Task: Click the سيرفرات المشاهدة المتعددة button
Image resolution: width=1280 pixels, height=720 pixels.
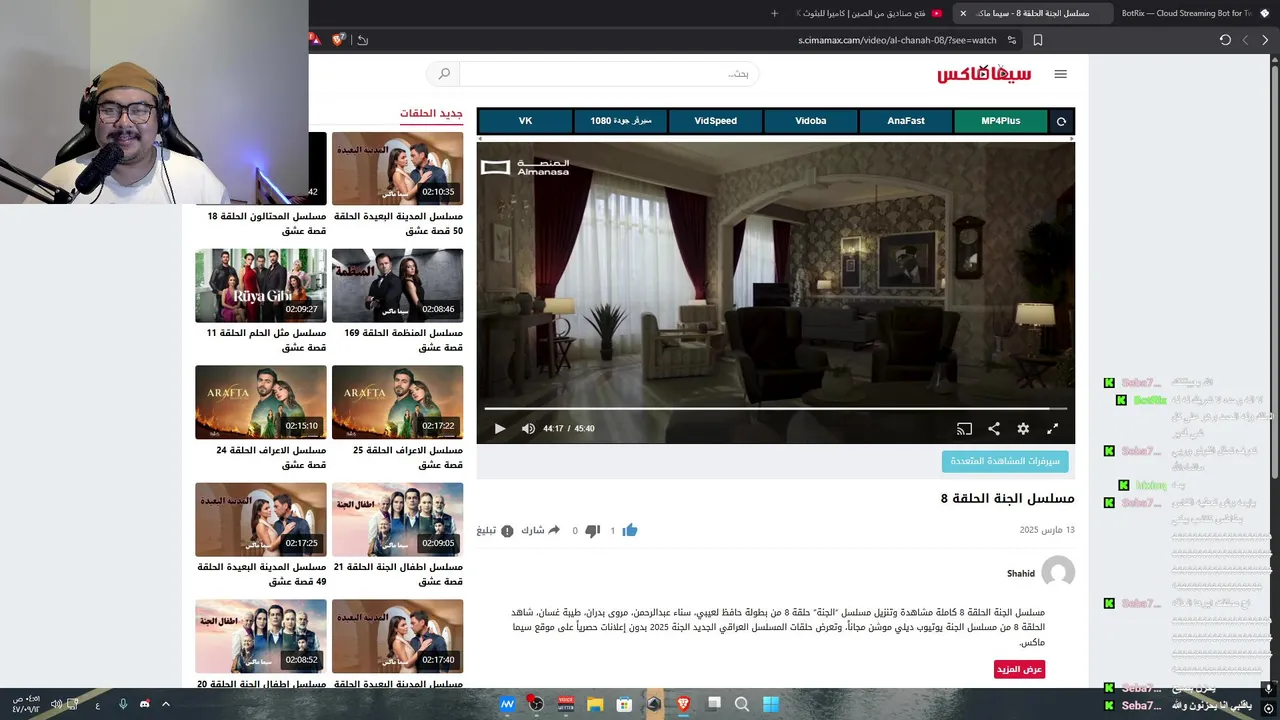Action: pos(1005,461)
